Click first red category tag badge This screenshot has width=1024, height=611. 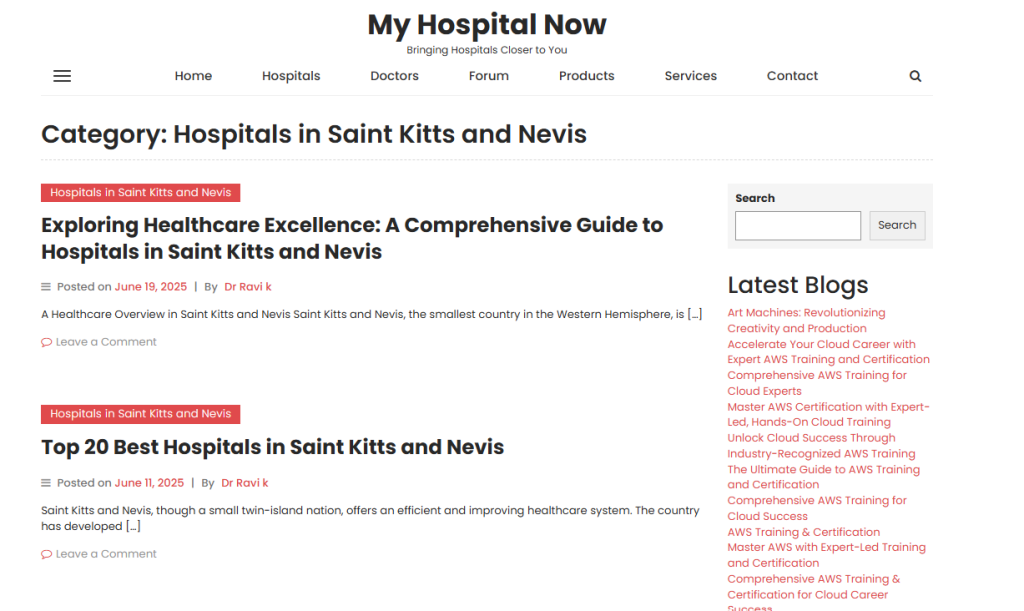click(140, 193)
